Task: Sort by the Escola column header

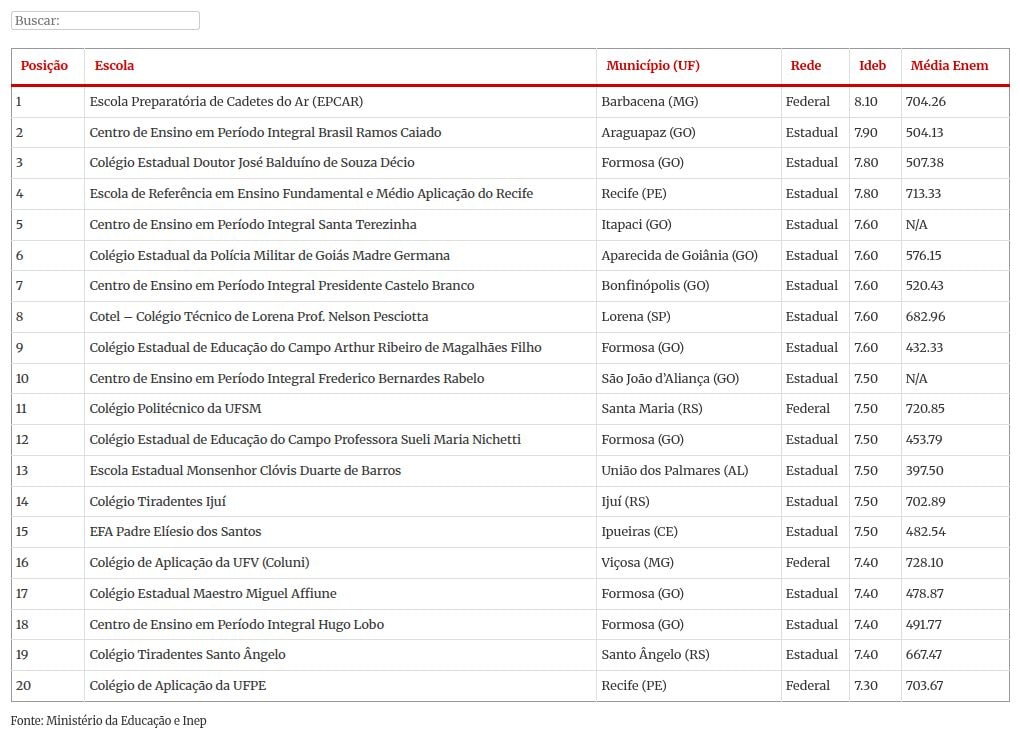Action: (x=114, y=65)
